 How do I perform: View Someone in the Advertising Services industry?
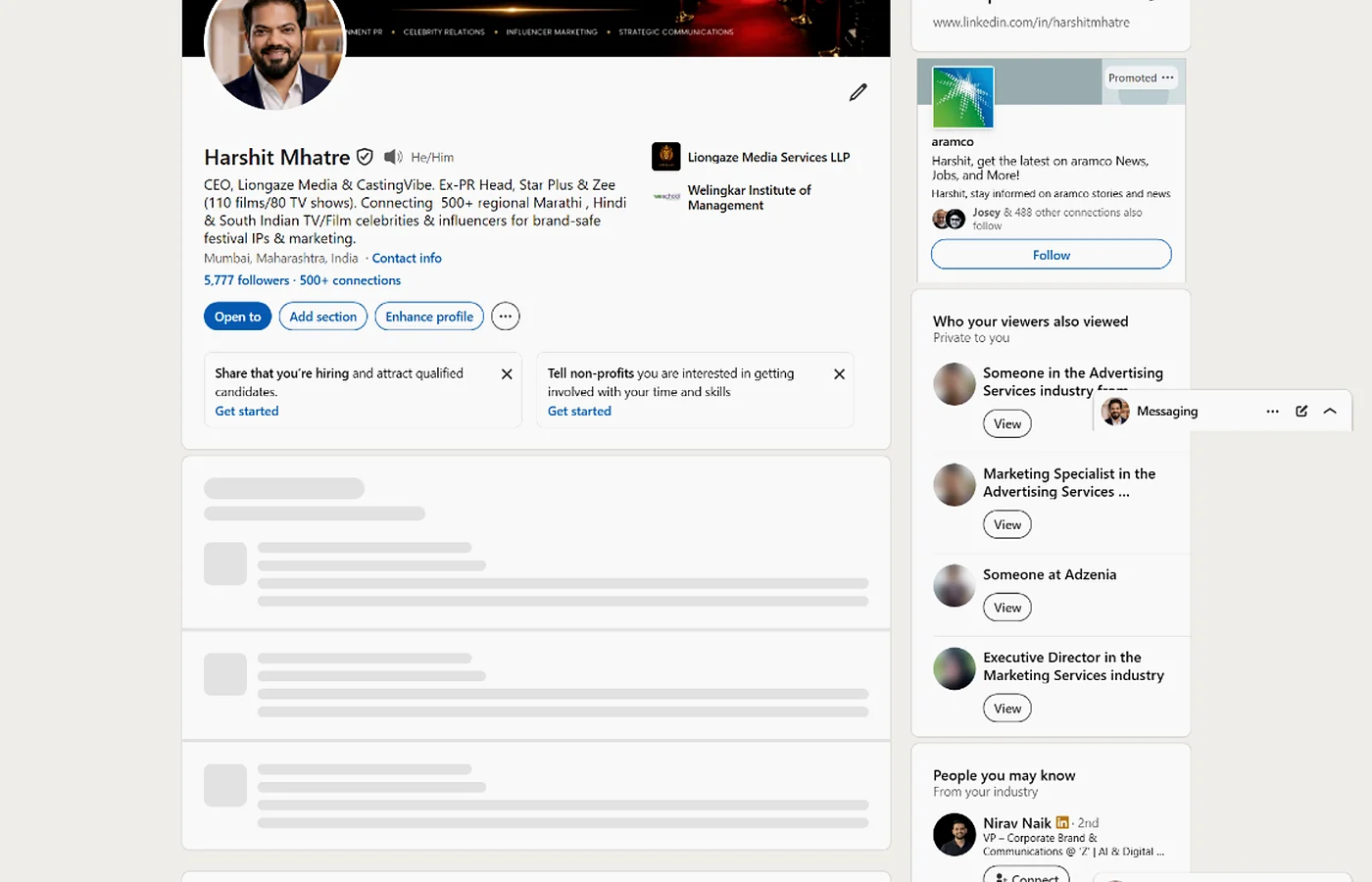coord(1007,424)
